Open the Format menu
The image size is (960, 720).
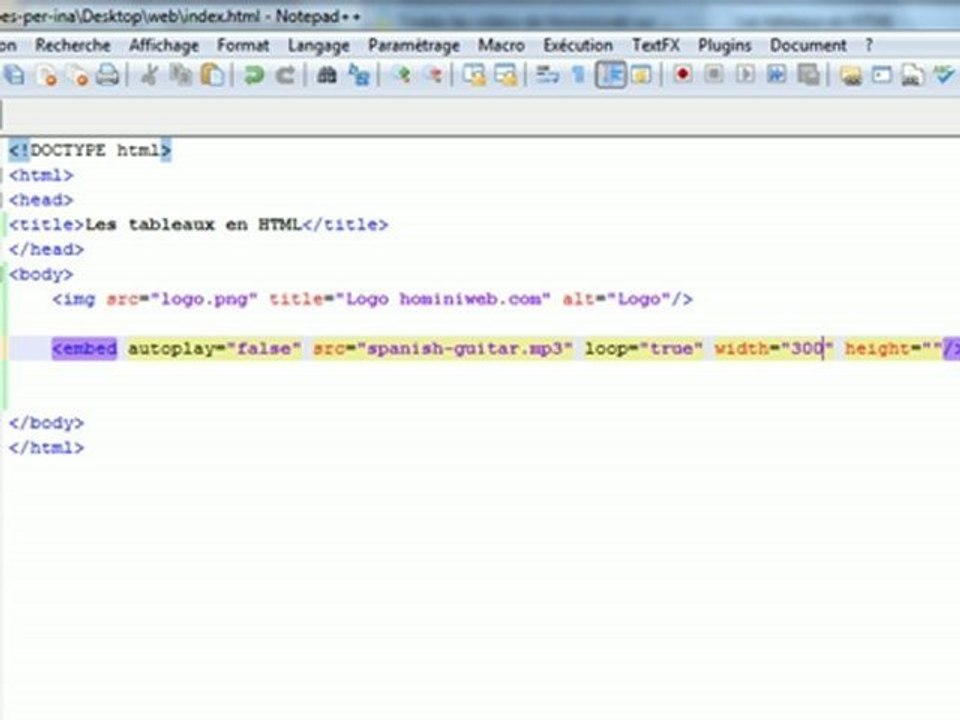click(x=243, y=45)
